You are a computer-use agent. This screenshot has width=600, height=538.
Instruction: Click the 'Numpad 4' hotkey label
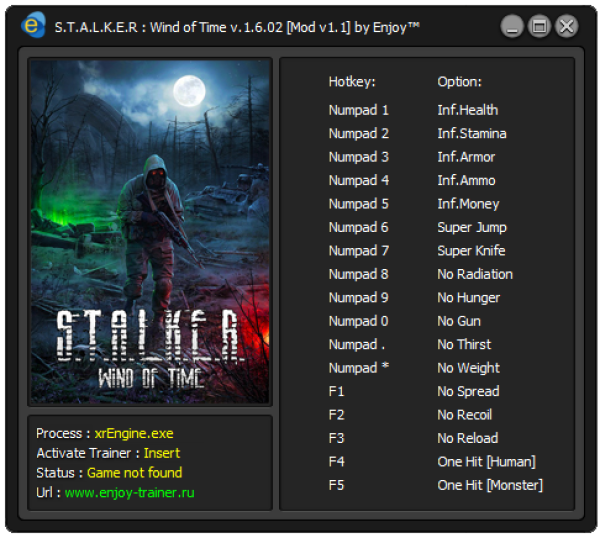[359, 180]
